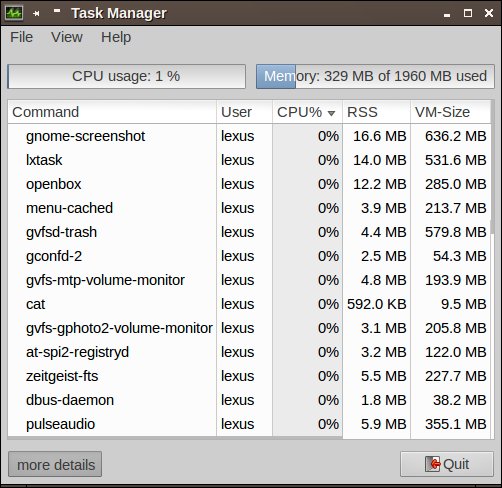Sort by the RSS column header
The height and width of the screenshot is (488, 502).
(376, 112)
